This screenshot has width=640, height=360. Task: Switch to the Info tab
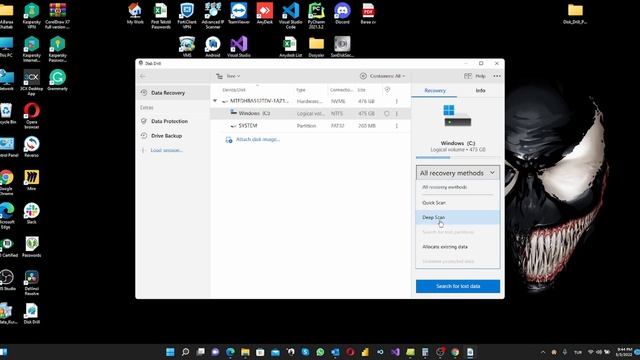tap(480, 91)
